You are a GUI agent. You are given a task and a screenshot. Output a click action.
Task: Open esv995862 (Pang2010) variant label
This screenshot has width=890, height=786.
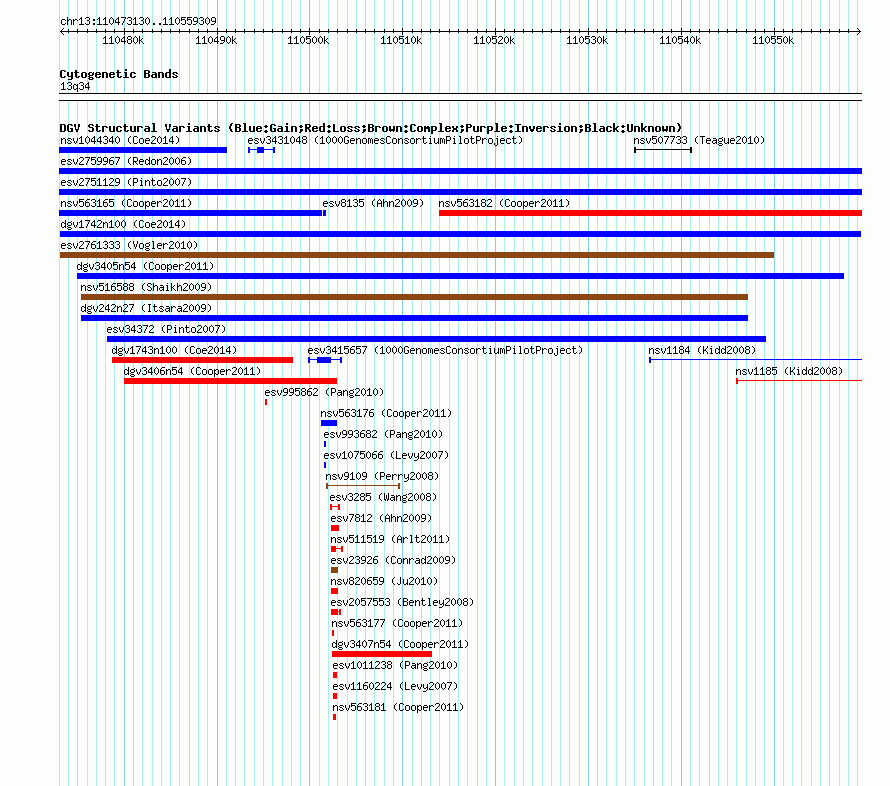[x=324, y=392]
